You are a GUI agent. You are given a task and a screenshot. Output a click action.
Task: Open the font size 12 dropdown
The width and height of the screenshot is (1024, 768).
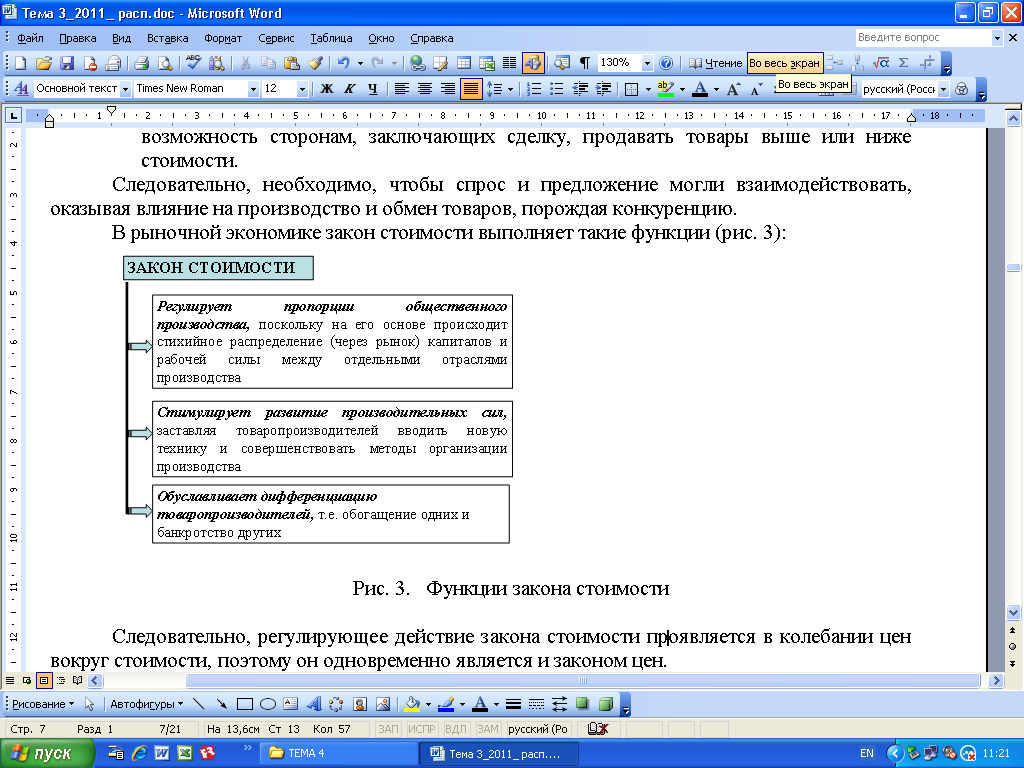coord(302,89)
